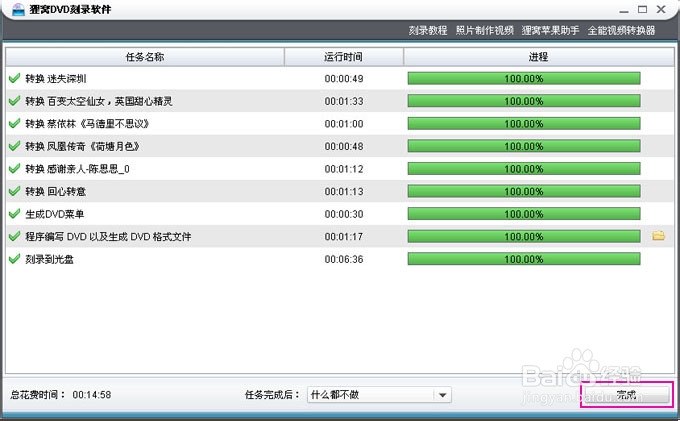
Task: Click the checkmark icon for 转换 感谢亲人-陈思思_0
Action: [x=14, y=168]
